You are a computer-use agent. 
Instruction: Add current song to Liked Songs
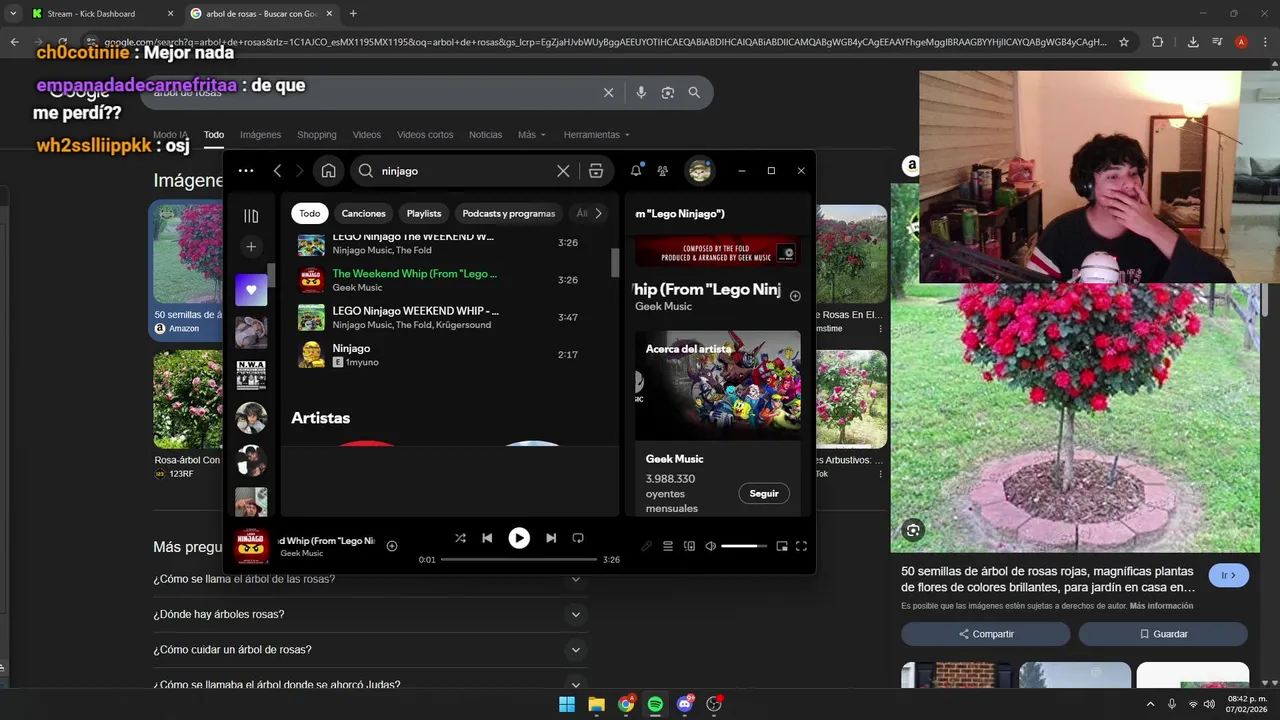pos(392,546)
